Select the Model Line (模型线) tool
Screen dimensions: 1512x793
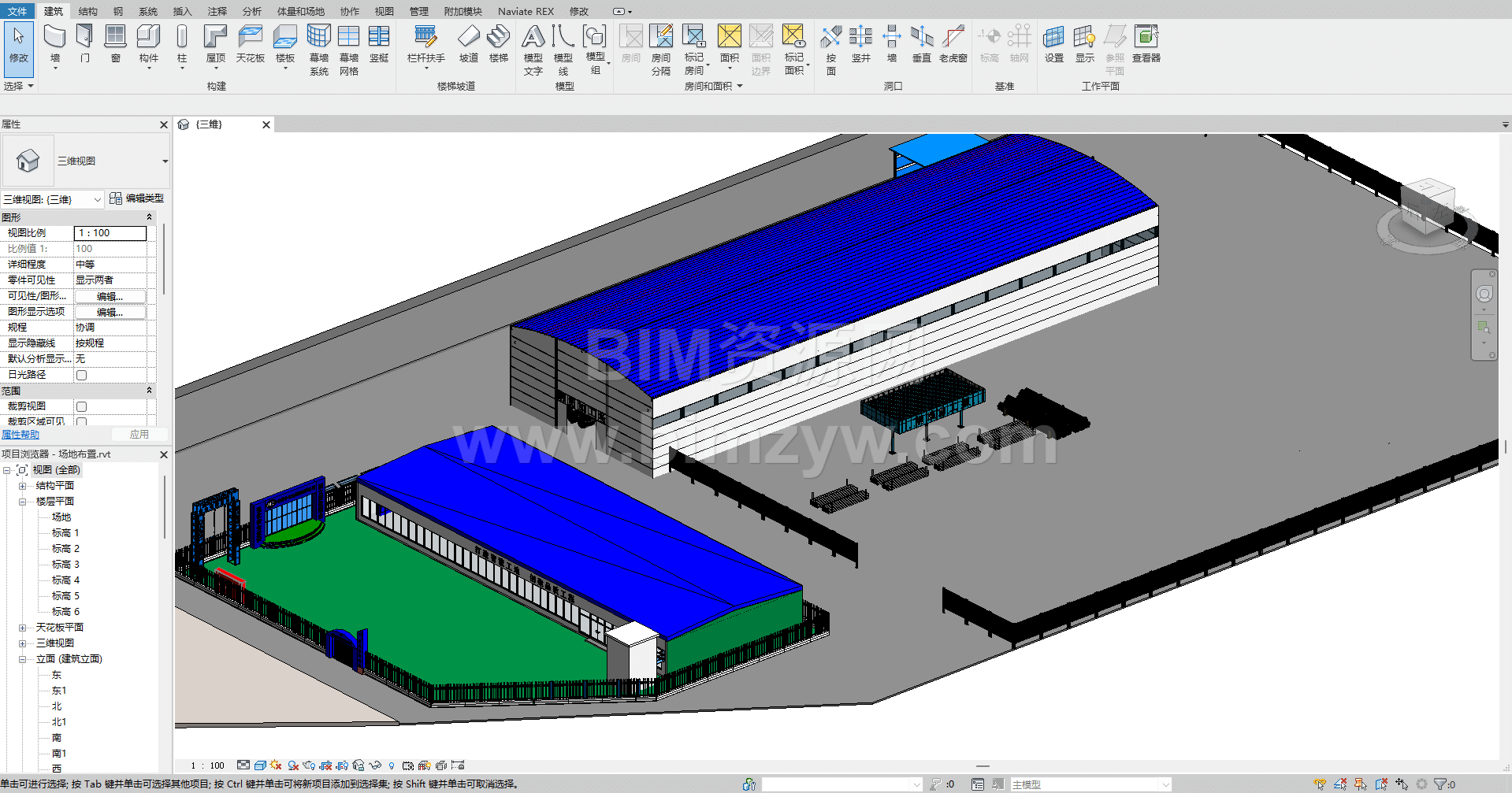tap(563, 50)
